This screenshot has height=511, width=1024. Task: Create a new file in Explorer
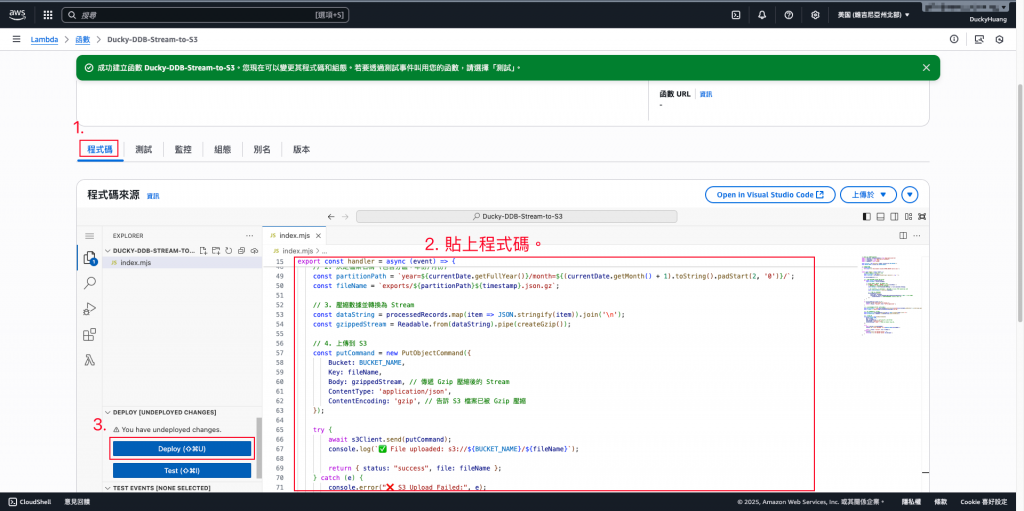point(204,250)
